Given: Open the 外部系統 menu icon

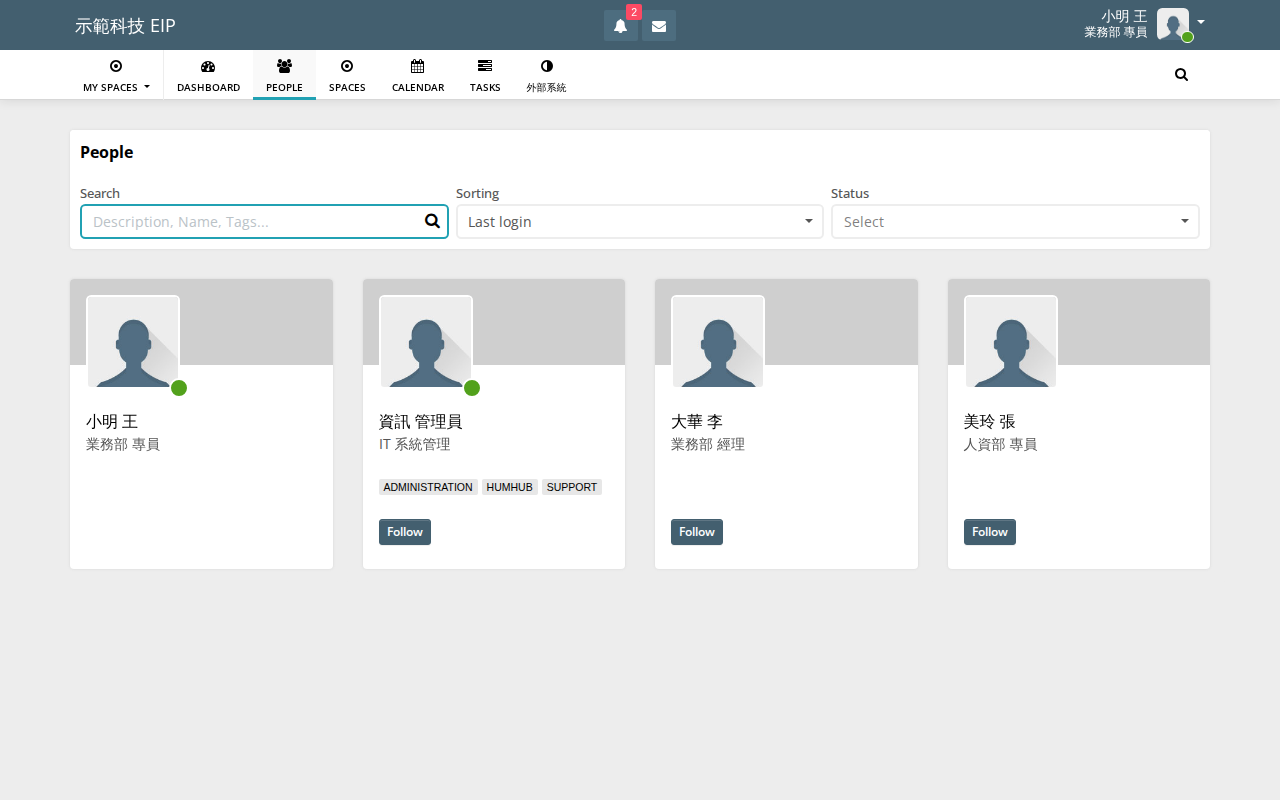Looking at the screenshot, I should point(546,66).
